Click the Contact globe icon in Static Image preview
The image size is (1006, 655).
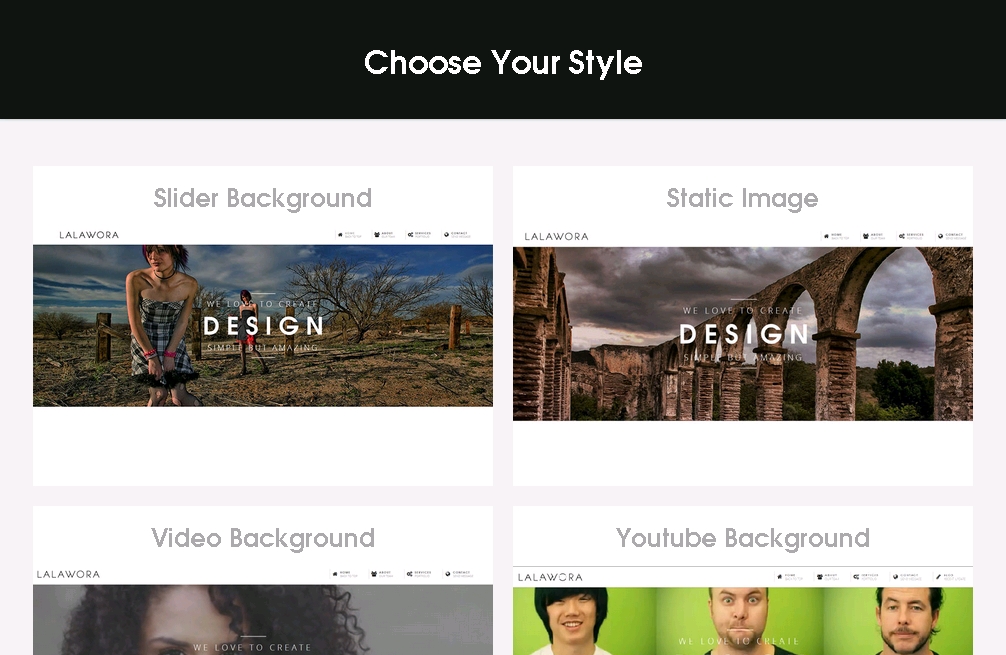(941, 237)
